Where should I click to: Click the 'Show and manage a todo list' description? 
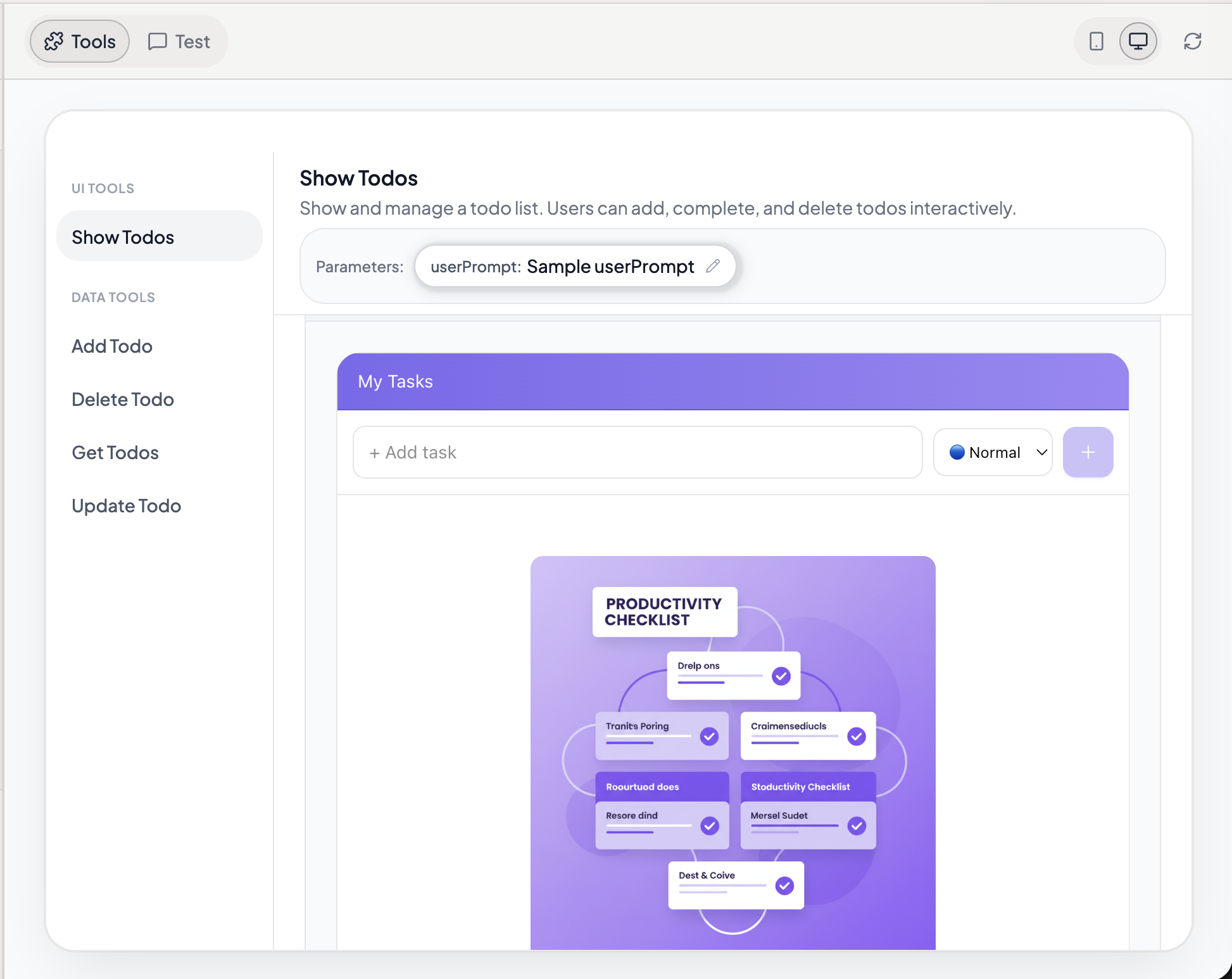point(658,208)
